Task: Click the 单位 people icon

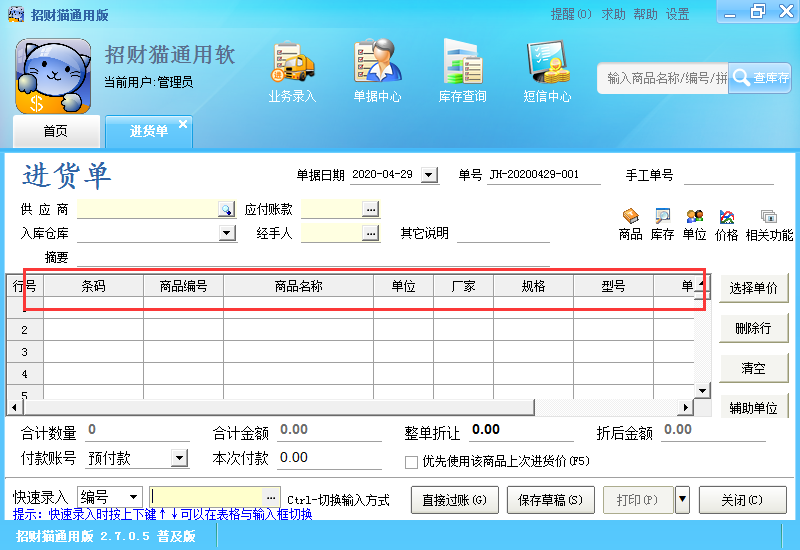Action: (x=694, y=216)
